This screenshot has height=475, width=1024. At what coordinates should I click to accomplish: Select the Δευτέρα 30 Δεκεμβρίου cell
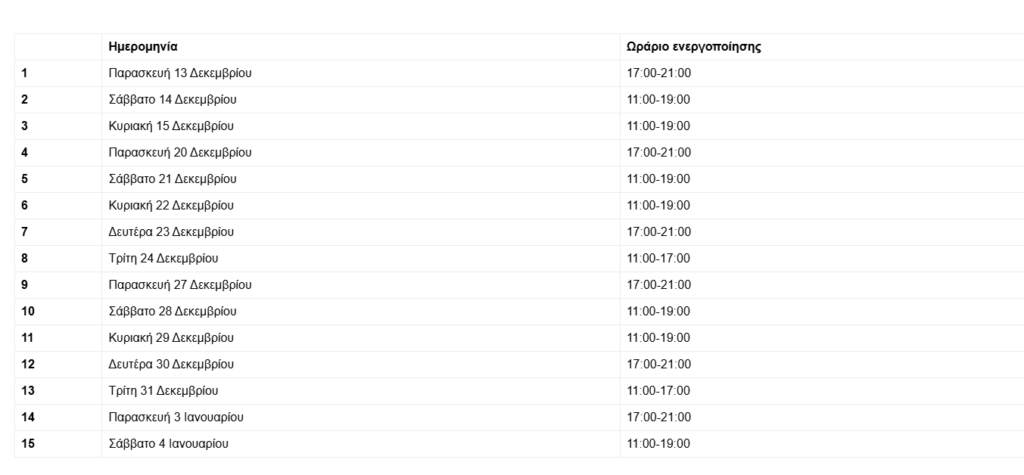171,365
